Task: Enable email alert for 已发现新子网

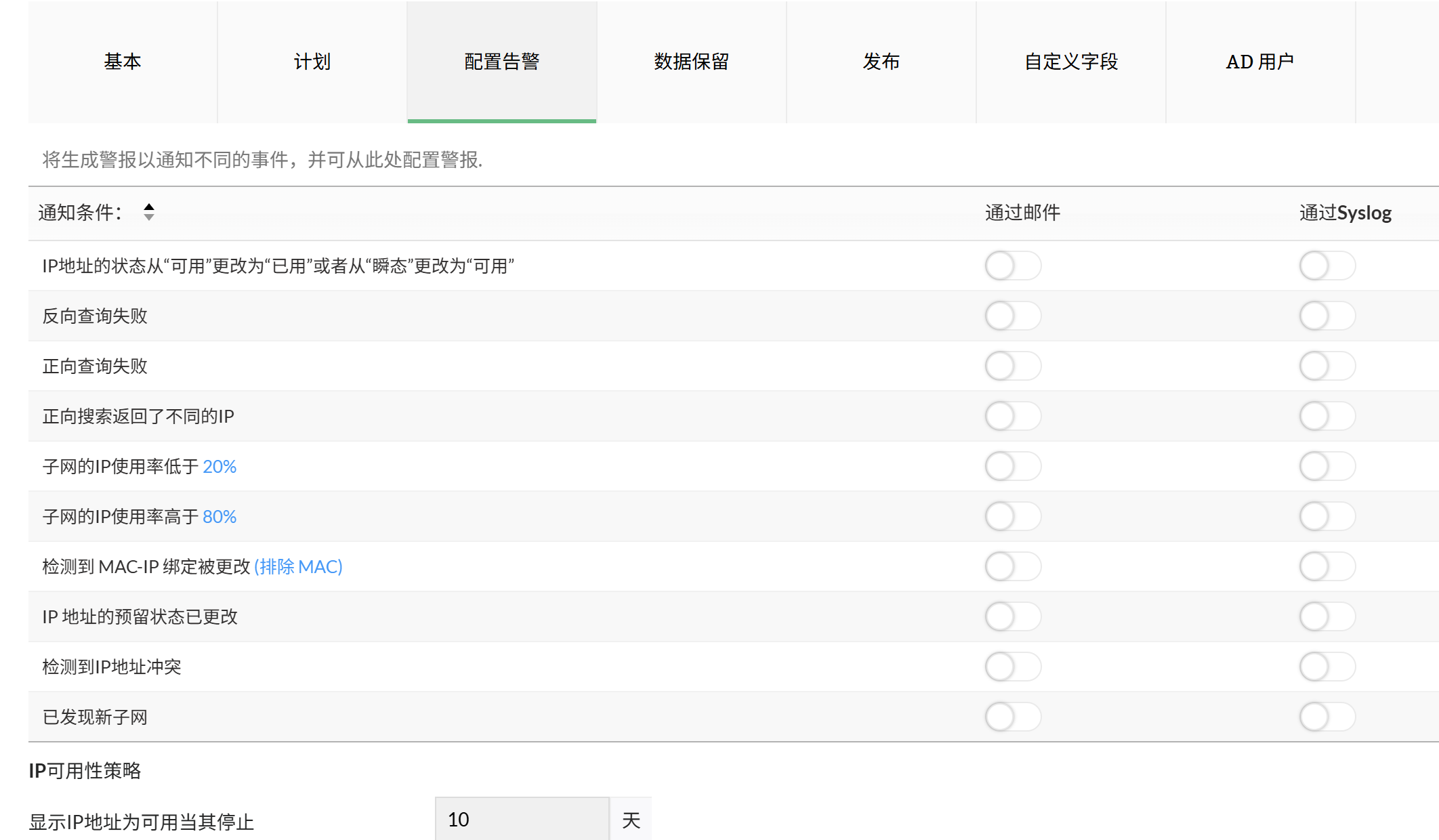Action: [x=1013, y=717]
